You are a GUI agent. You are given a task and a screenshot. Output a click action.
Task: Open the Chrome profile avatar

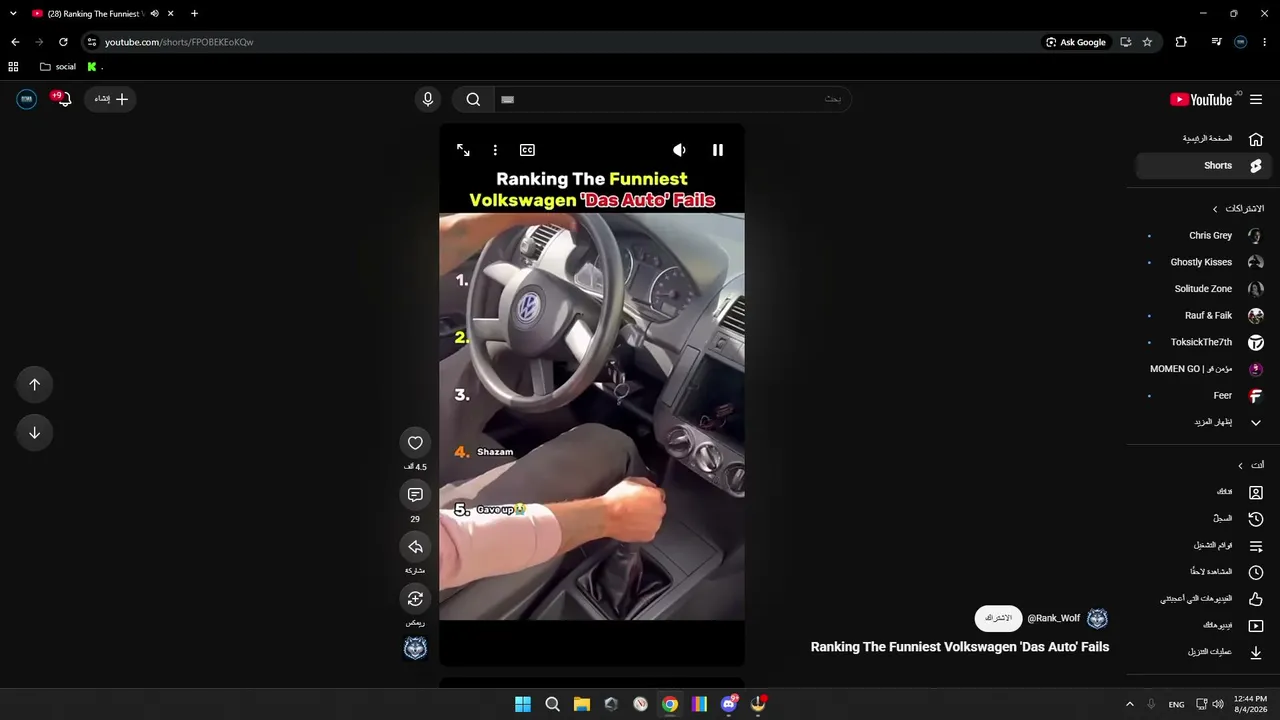point(1241,42)
